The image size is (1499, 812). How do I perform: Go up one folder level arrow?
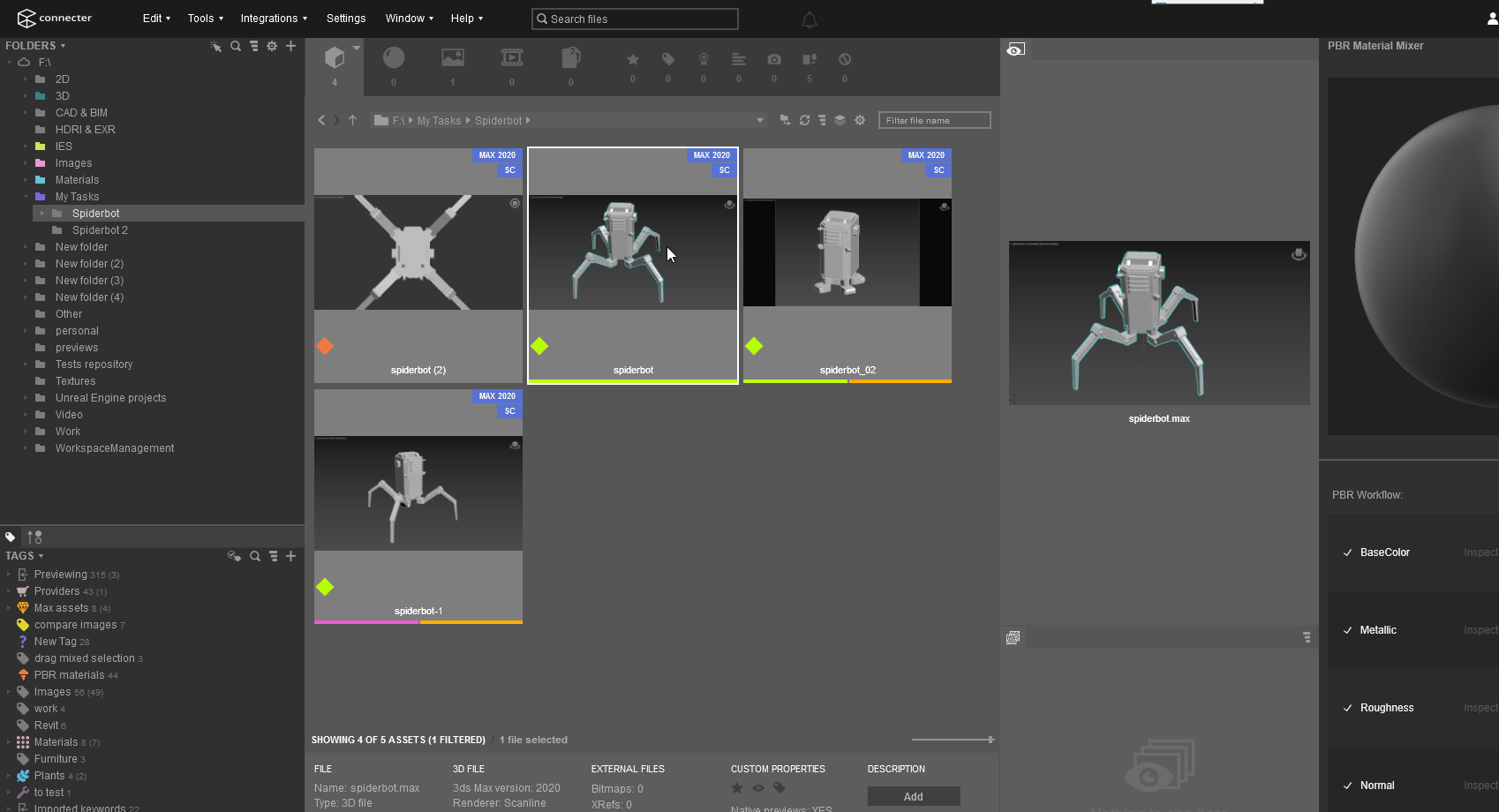coord(352,120)
